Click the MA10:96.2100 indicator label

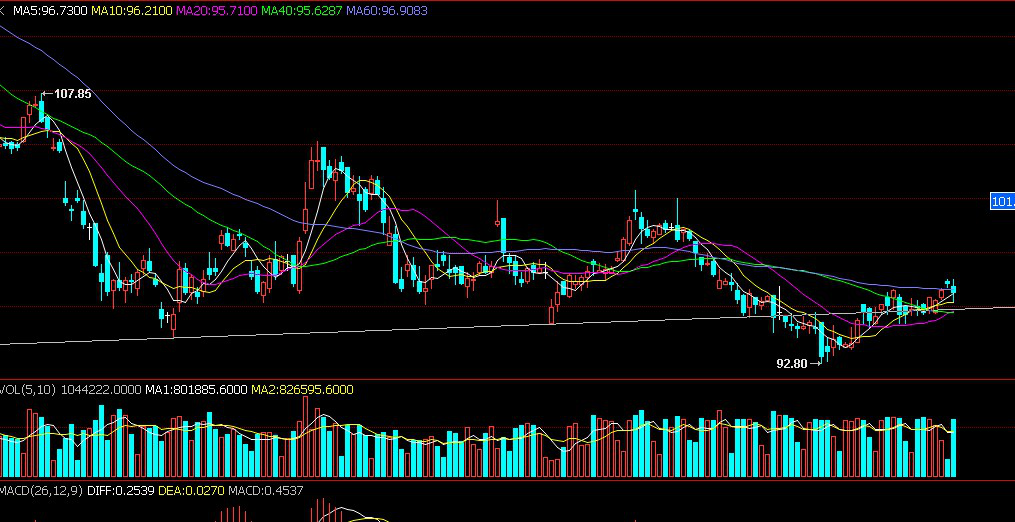(x=131, y=10)
